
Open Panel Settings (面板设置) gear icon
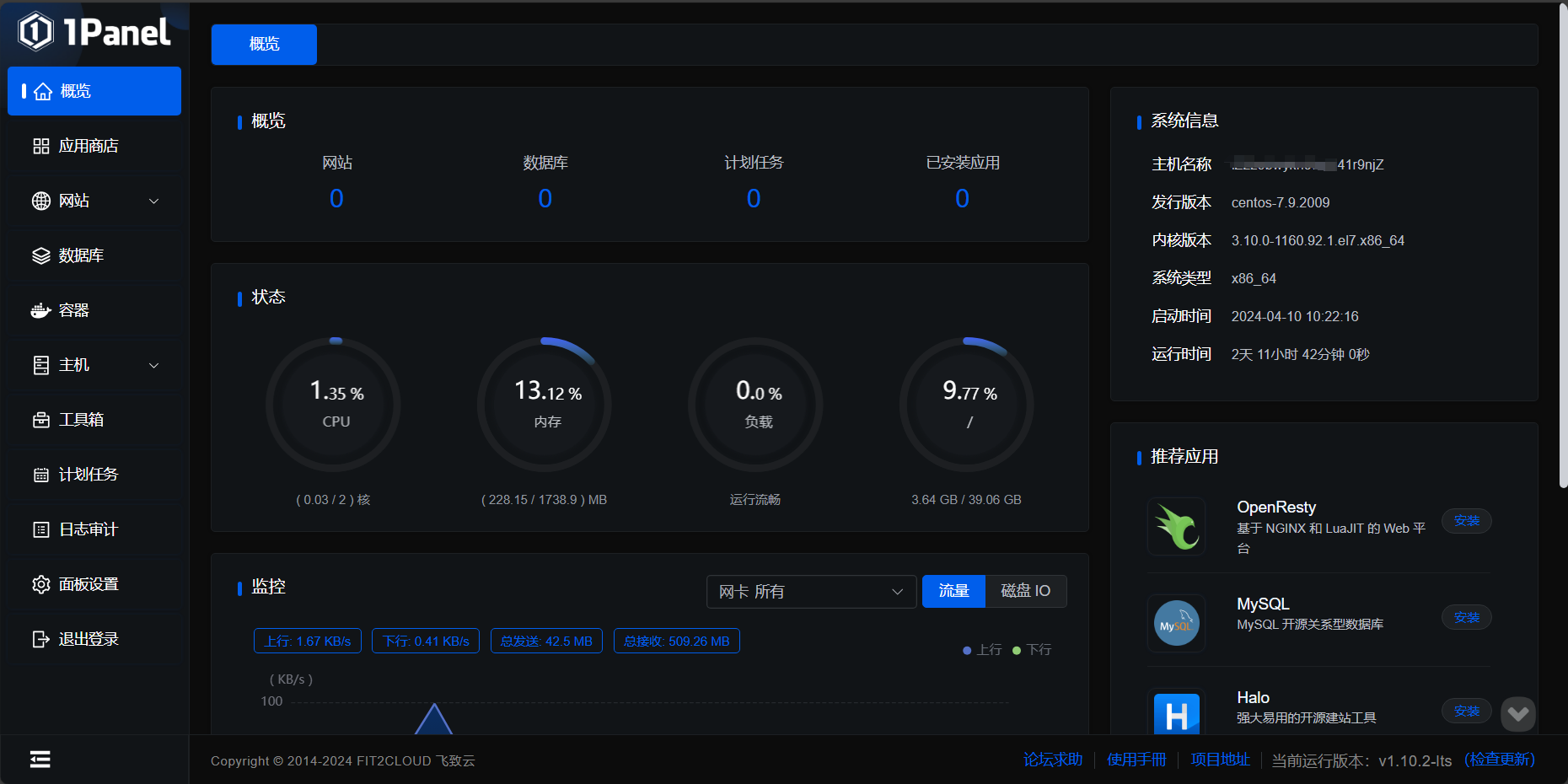pos(40,584)
